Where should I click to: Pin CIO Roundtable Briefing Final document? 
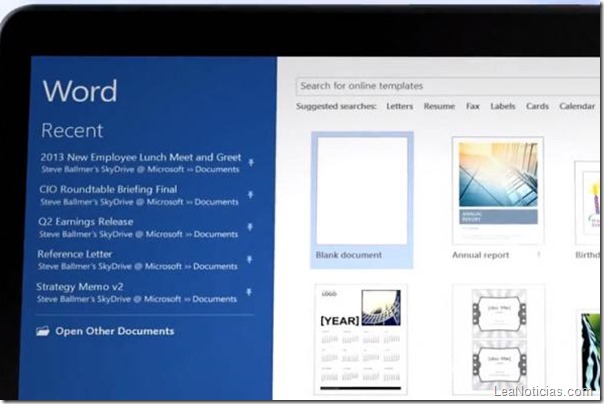250,195
